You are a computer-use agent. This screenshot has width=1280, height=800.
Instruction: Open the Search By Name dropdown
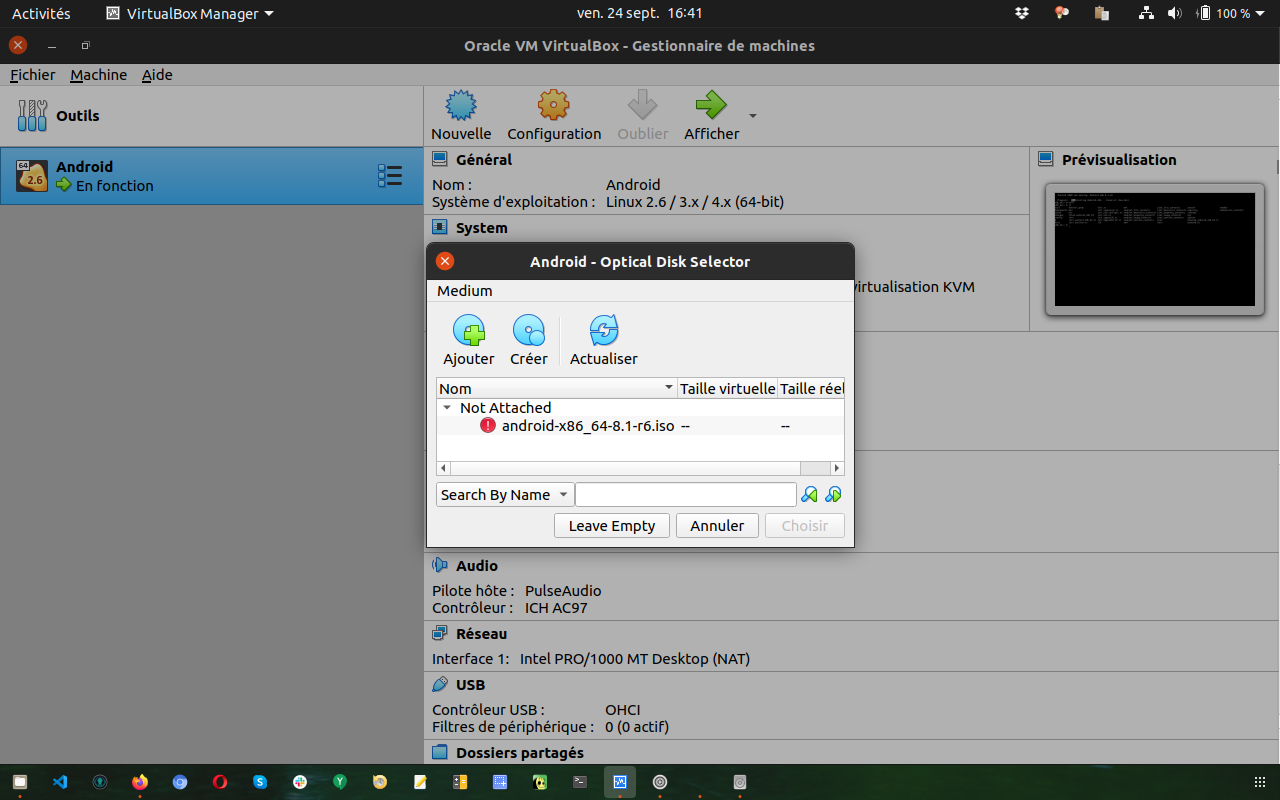505,495
